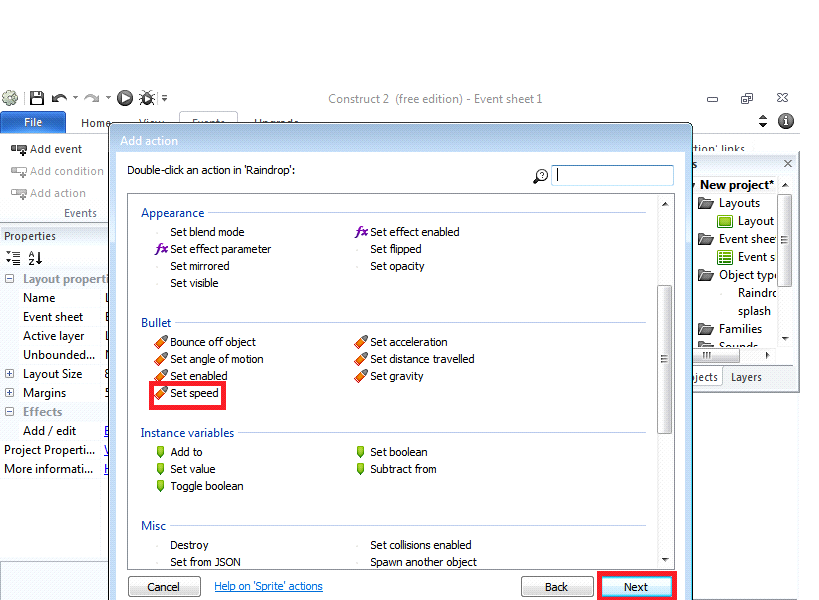Click project tree scroll right arrow
Viewport: 819px width, 600px height.
[767, 355]
